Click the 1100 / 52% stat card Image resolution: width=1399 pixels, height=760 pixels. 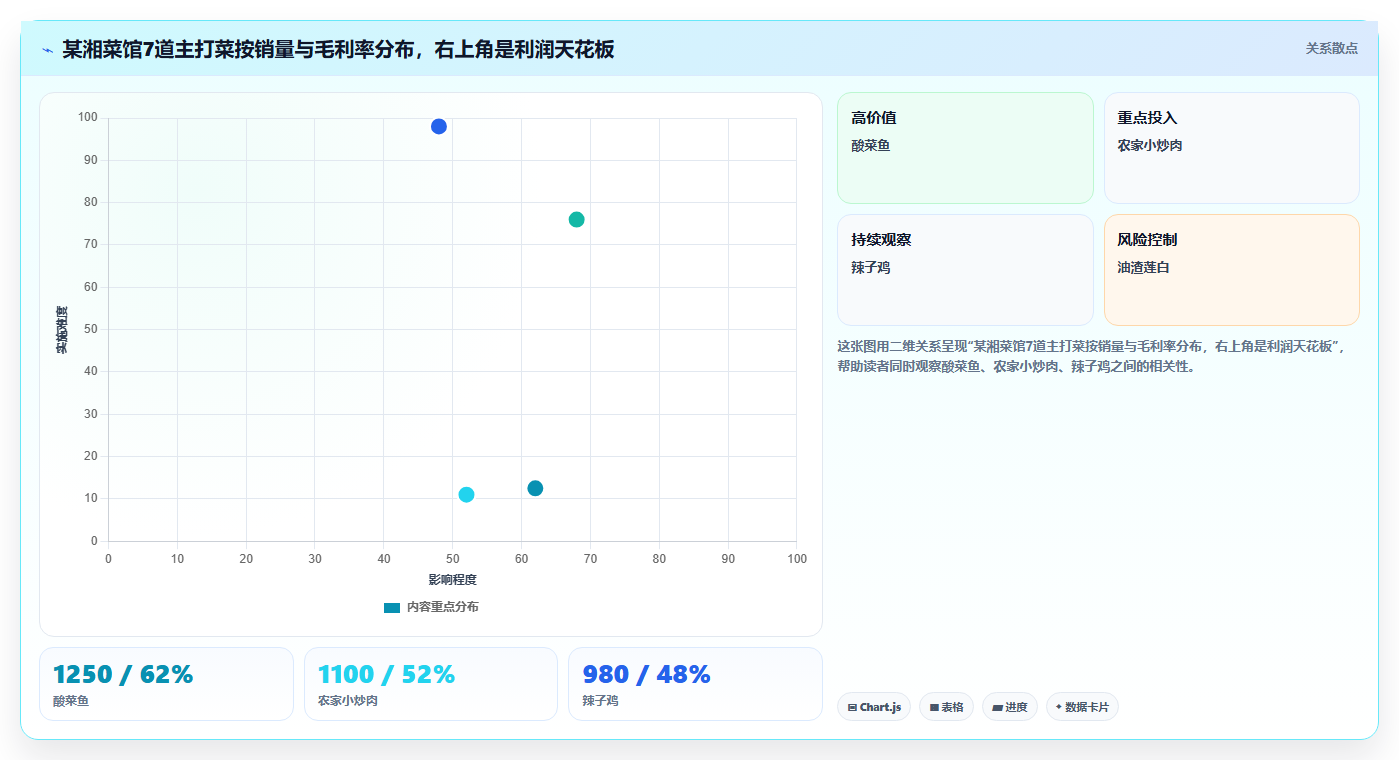click(431, 684)
